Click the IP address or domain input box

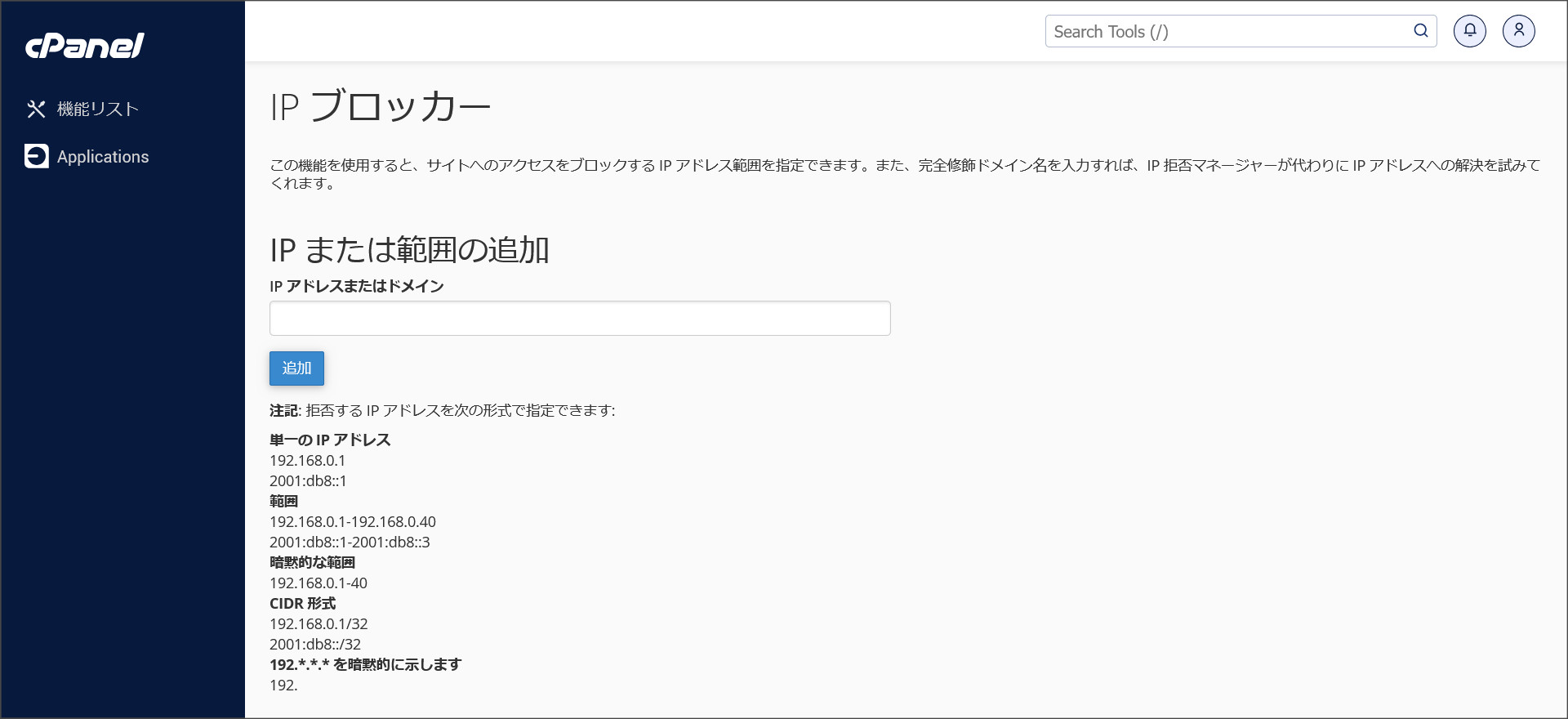pos(580,318)
